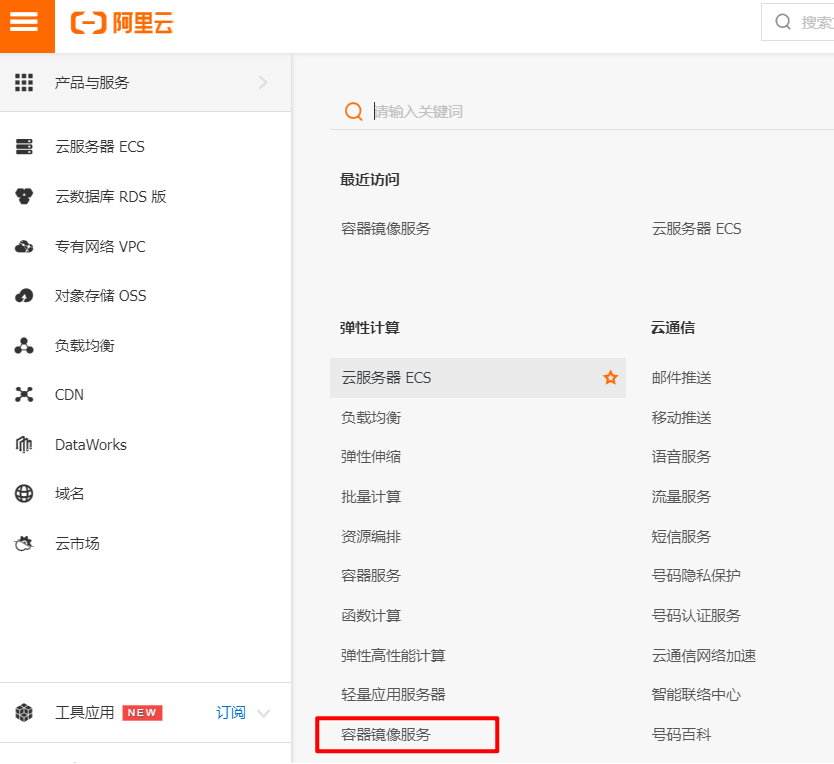The image size is (834, 764).
Task: Open 智能联络中心 service
Action: coord(696,694)
